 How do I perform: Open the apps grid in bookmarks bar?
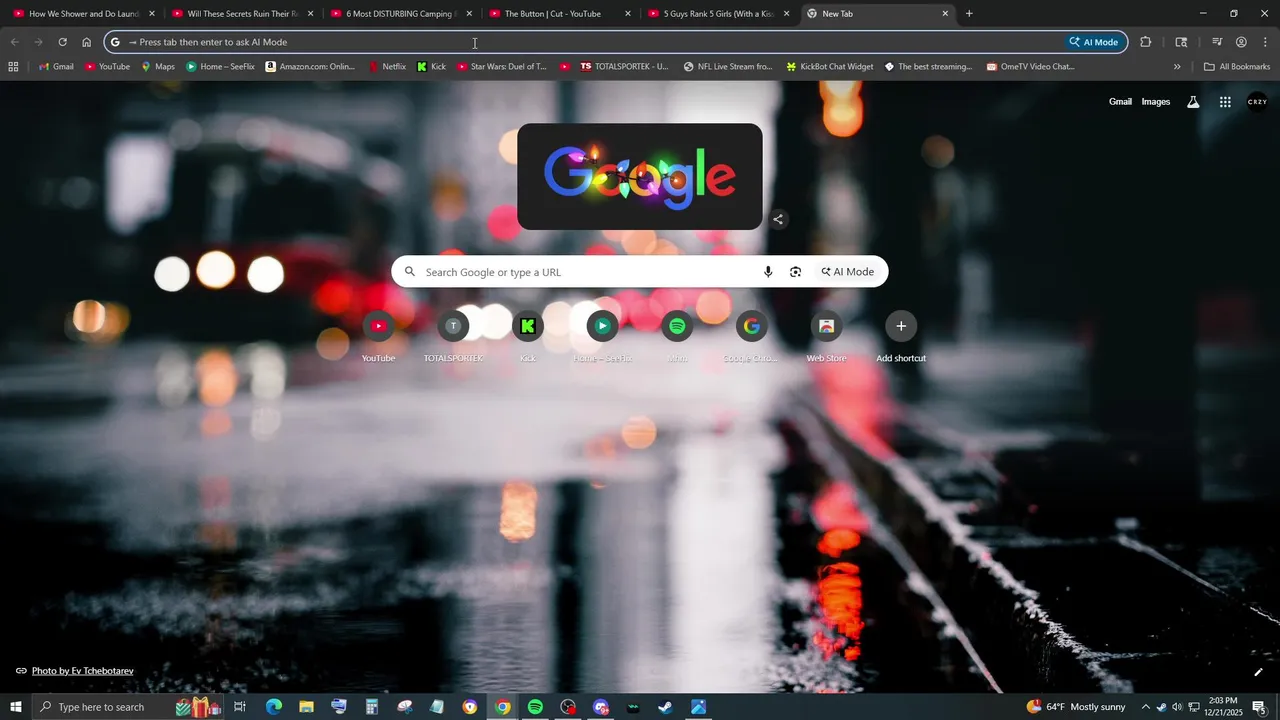pos(13,67)
